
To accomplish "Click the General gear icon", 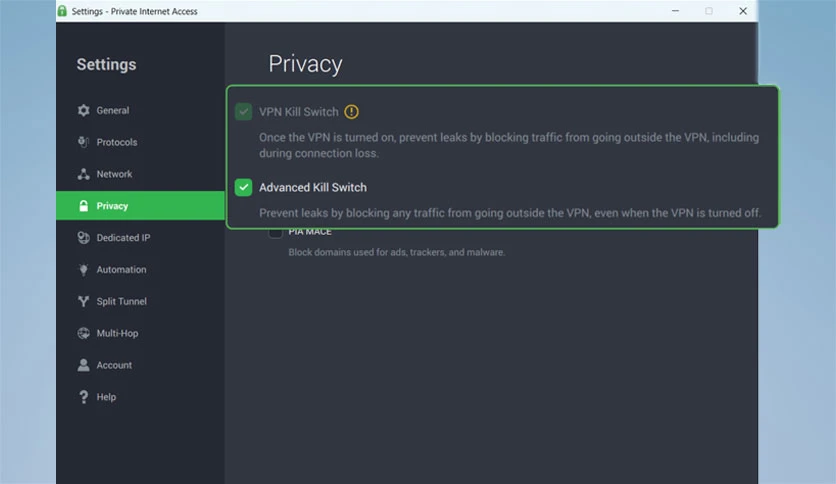I will pyautogui.click(x=84, y=110).
